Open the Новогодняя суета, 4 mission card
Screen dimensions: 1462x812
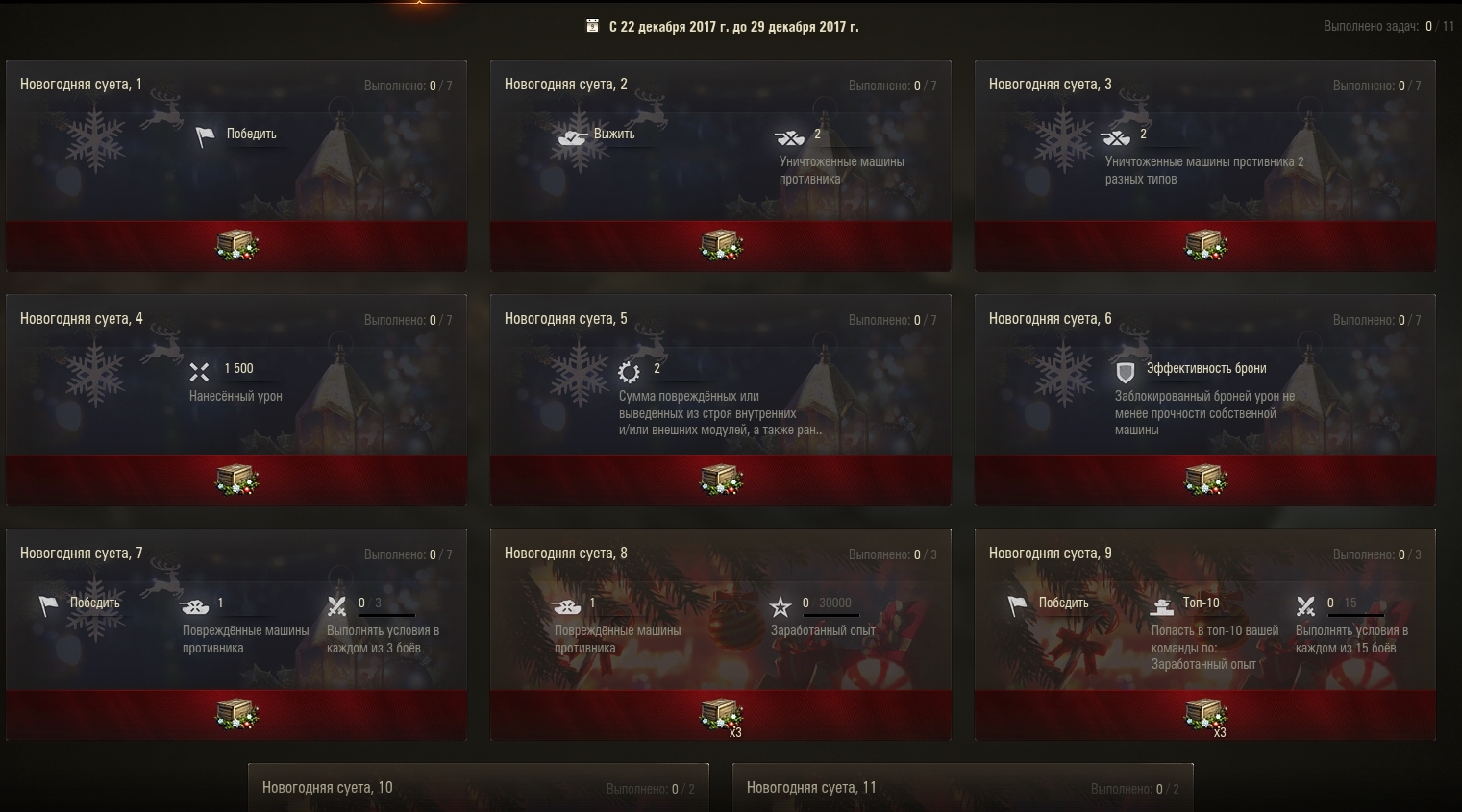[236, 400]
